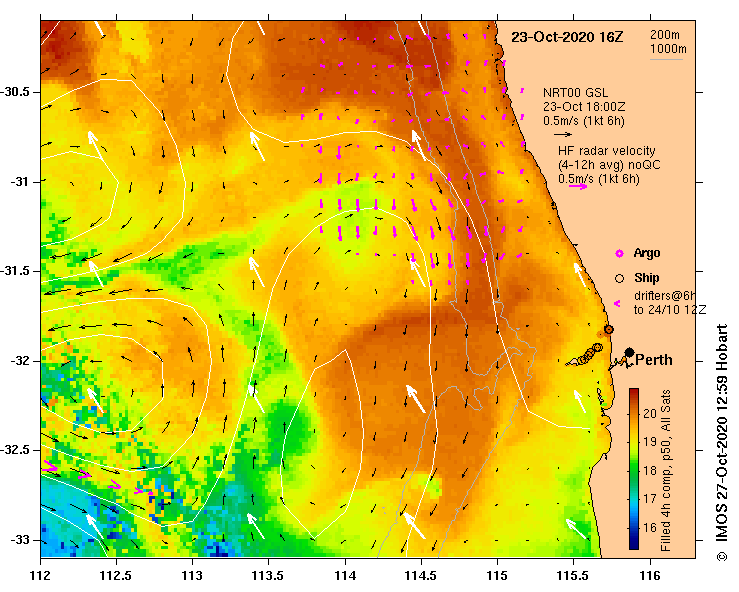Click the black GSL velocity reference arrow

(563, 134)
